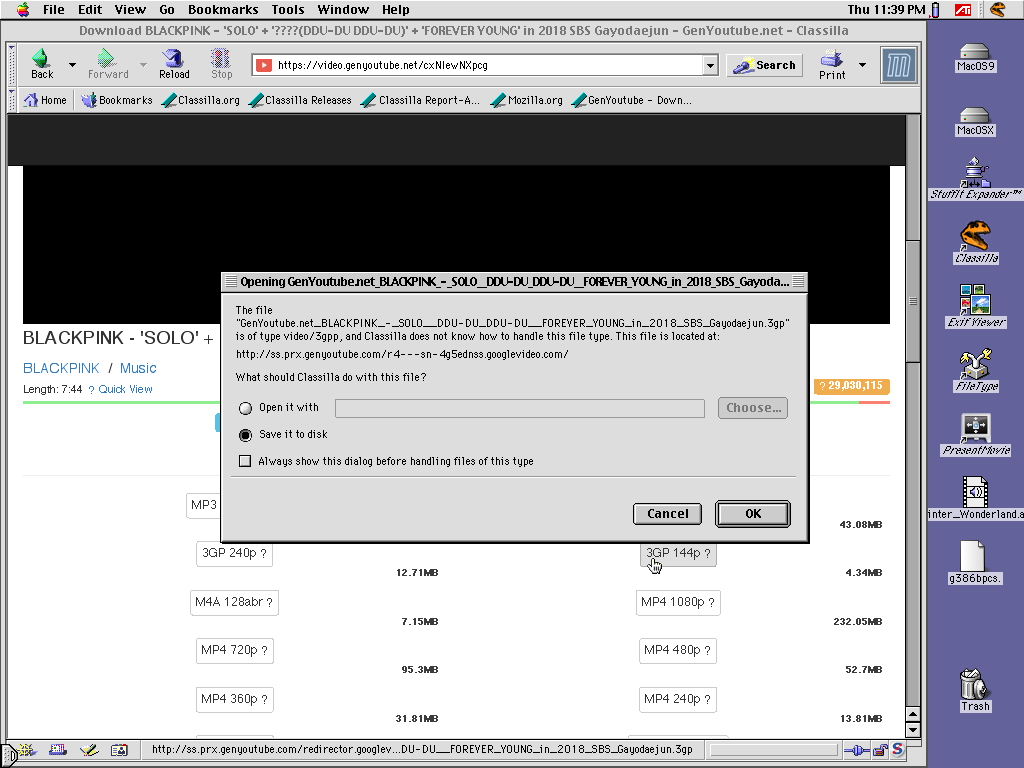The height and width of the screenshot is (768, 1024).
Task: Select the 'Save it to disk' radio button
Action: coord(246,434)
